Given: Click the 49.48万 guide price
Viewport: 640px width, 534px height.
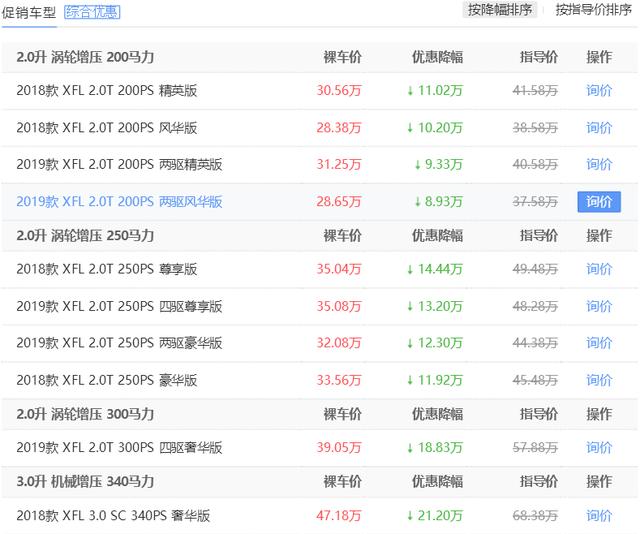Looking at the screenshot, I should [535, 269].
